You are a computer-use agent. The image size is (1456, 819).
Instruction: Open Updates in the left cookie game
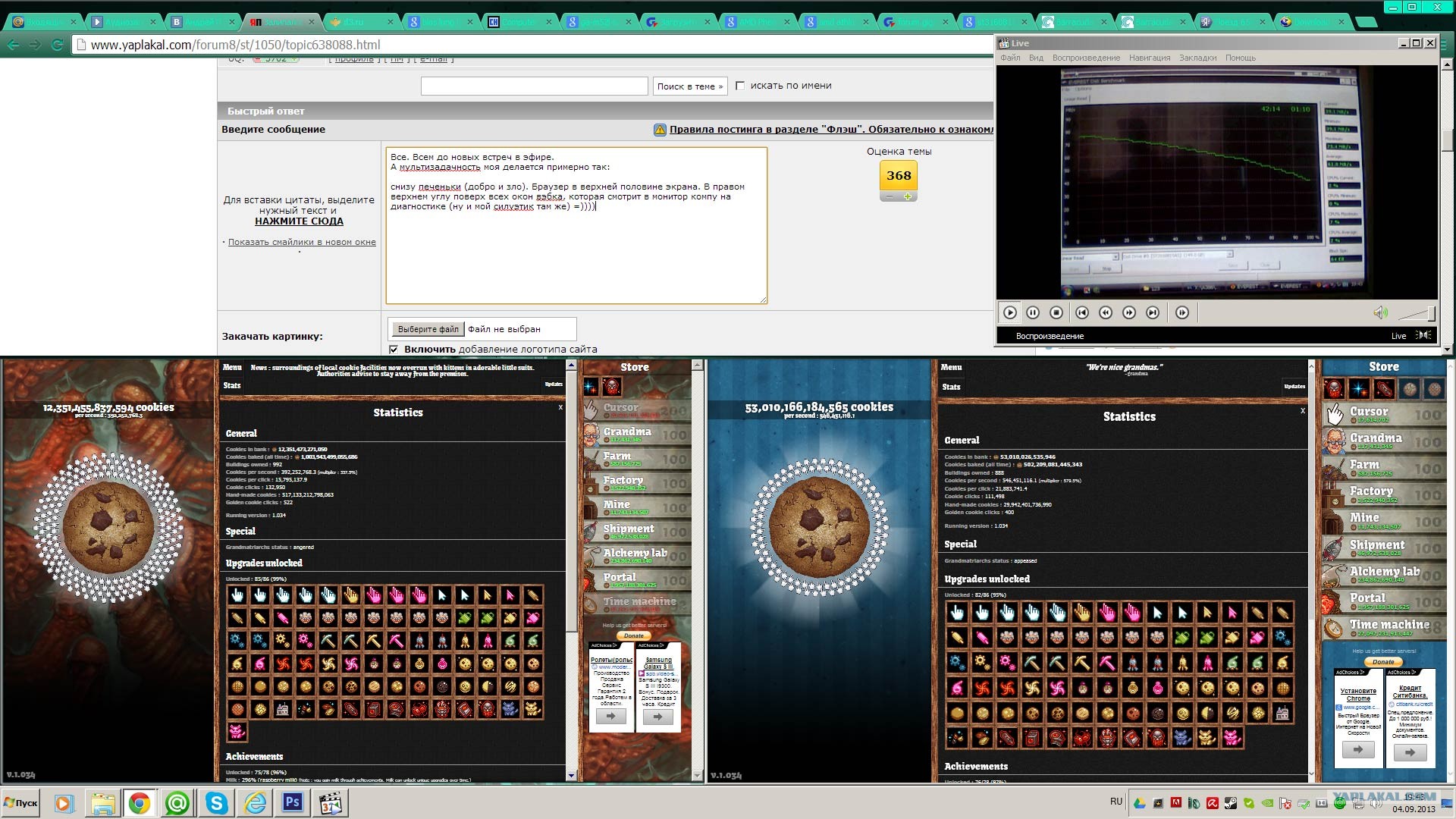pos(554,384)
